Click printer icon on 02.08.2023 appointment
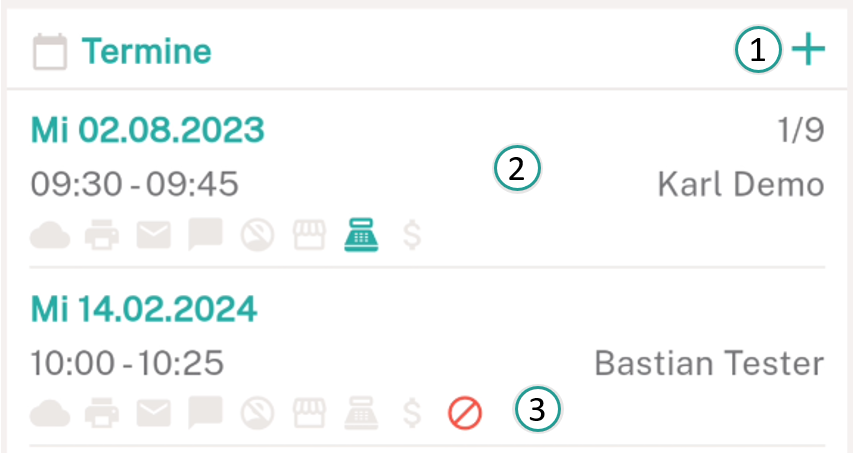 pyautogui.click(x=102, y=234)
